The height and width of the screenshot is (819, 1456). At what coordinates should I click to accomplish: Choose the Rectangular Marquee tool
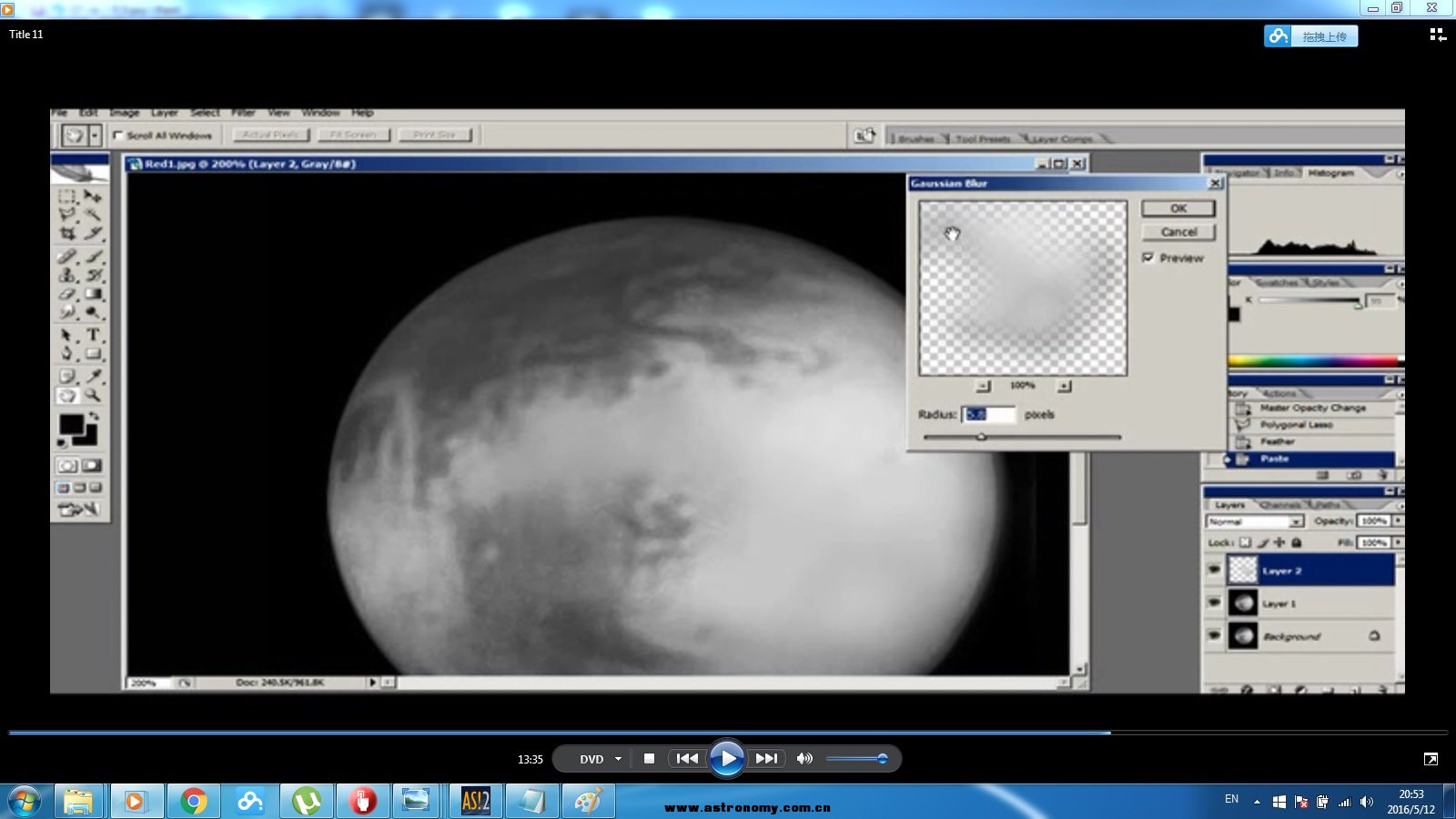(67, 196)
